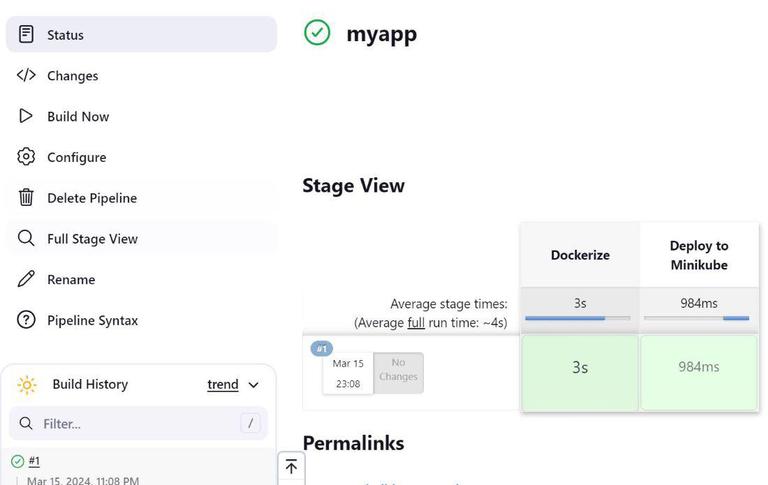Click the Pipeline Syntax help icon

[x=27, y=321]
